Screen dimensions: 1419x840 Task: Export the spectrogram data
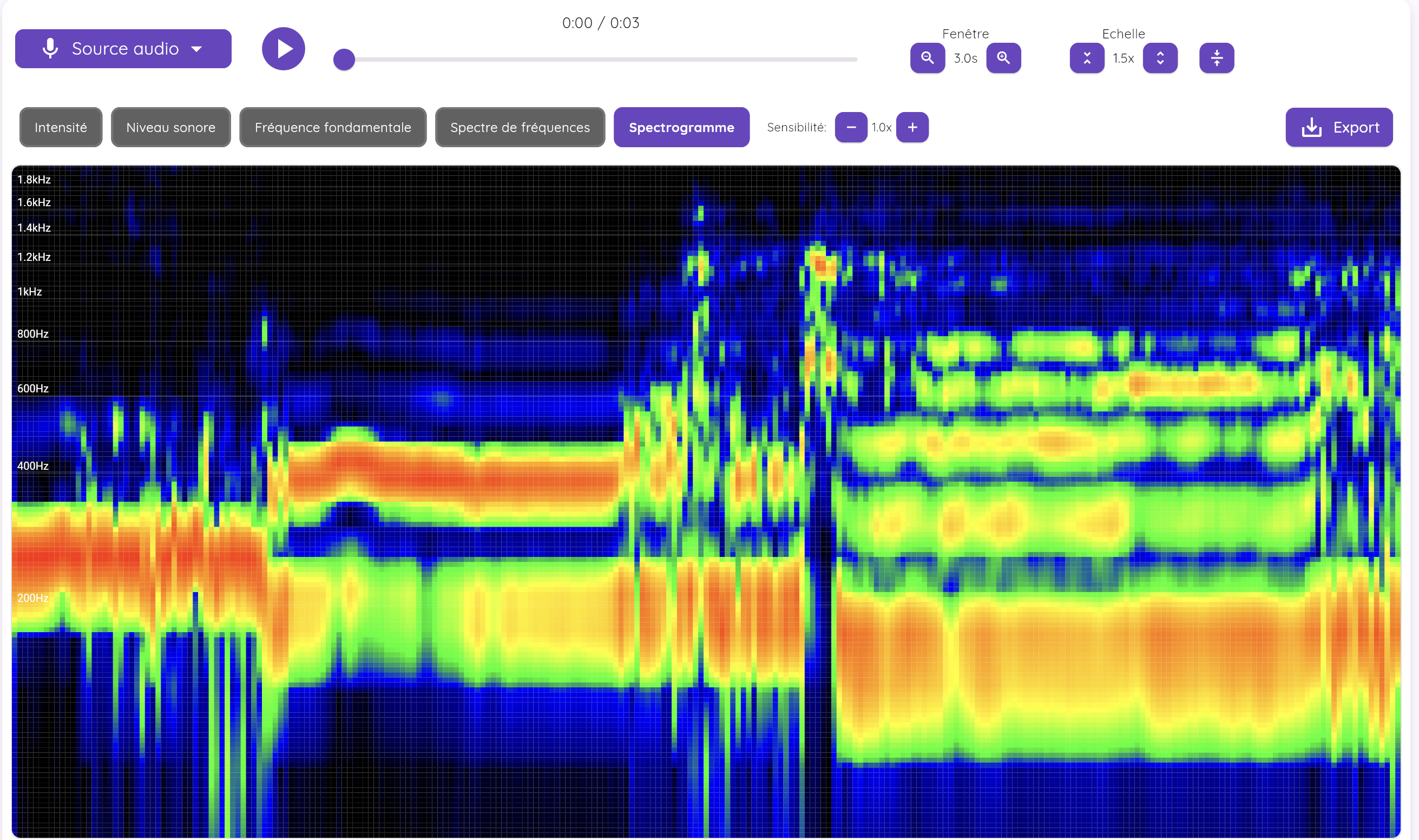coord(1338,127)
